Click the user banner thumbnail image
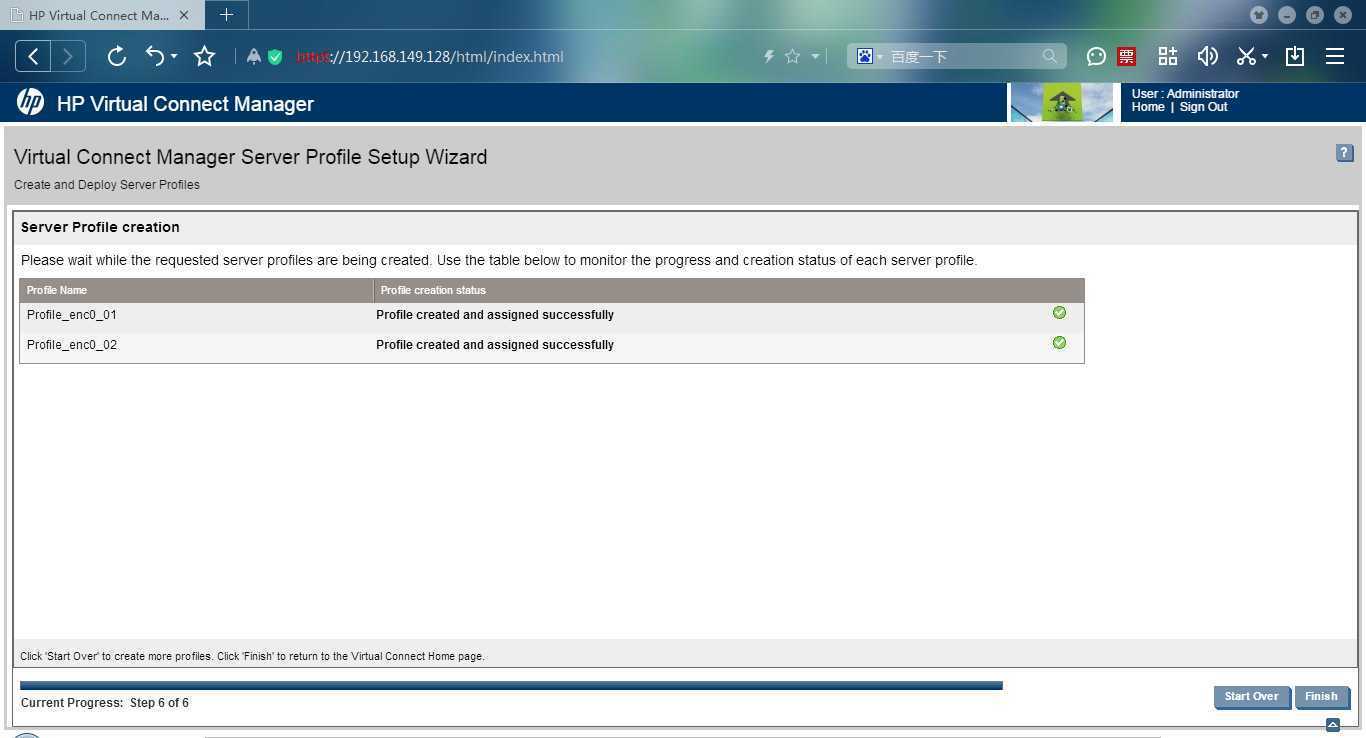Viewport: 1366px width, 738px height. tap(1063, 102)
